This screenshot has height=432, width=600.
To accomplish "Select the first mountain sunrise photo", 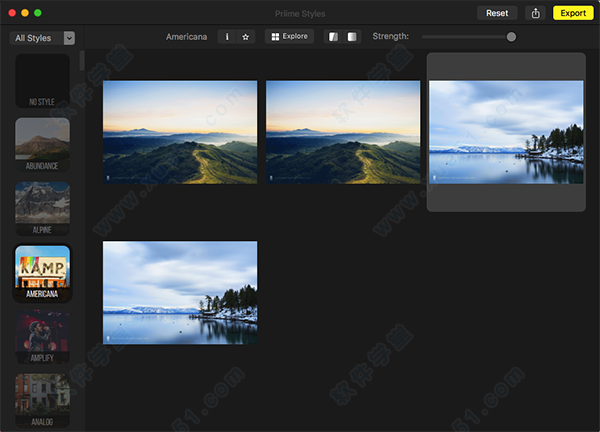I will pos(180,132).
